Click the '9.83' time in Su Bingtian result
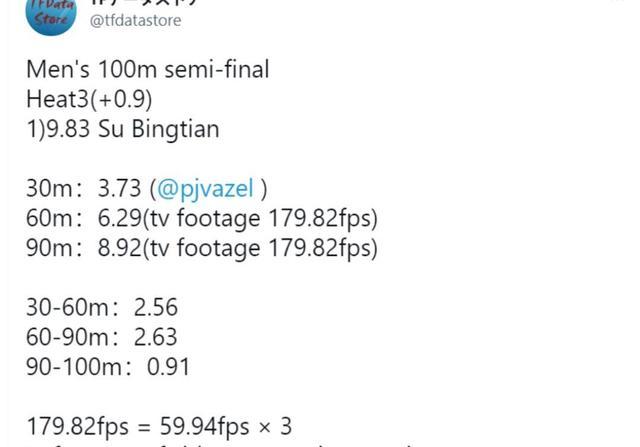This screenshot has height=447, width=640. tap(68, 129)
